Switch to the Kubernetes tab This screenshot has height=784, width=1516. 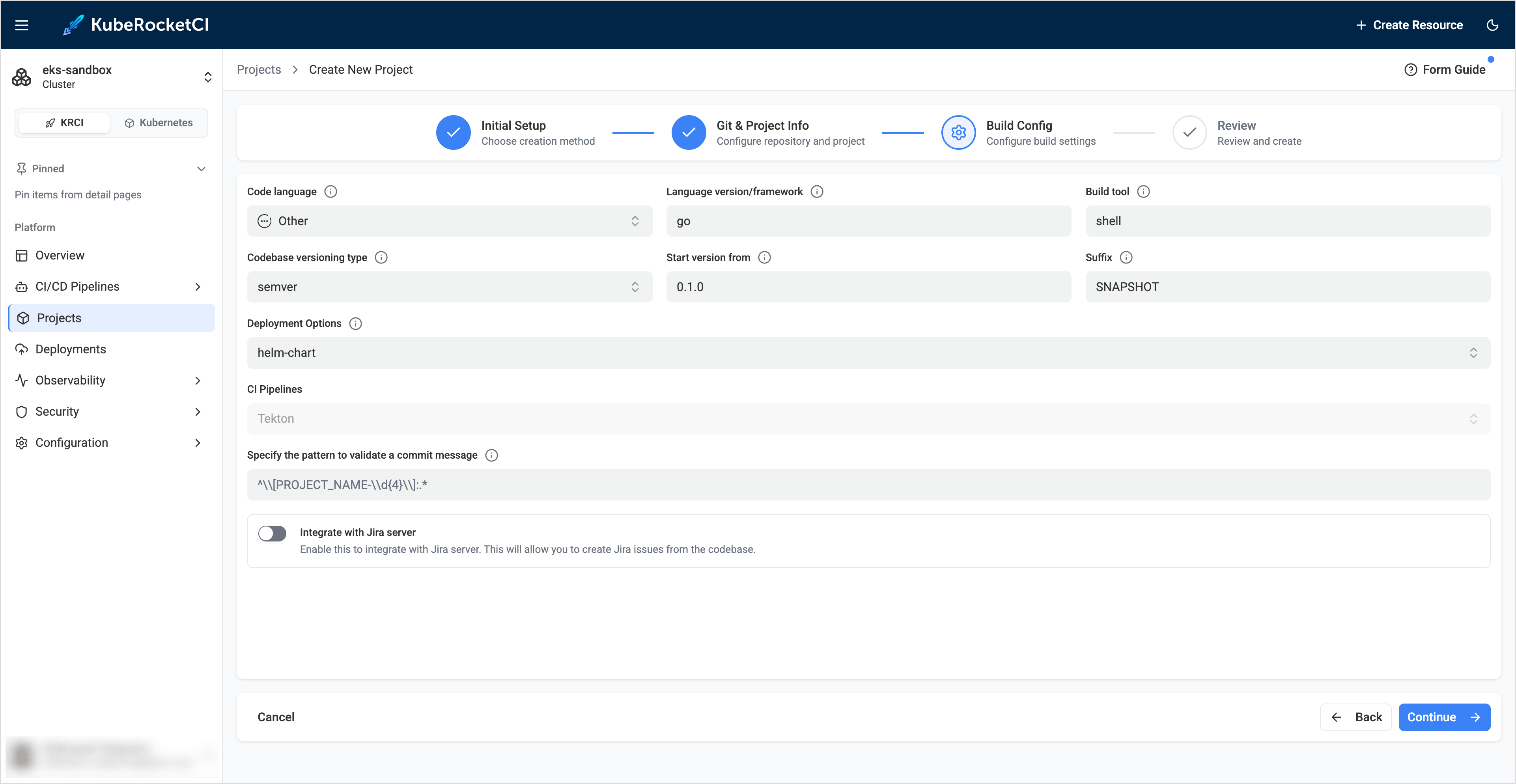click(158, 122)
